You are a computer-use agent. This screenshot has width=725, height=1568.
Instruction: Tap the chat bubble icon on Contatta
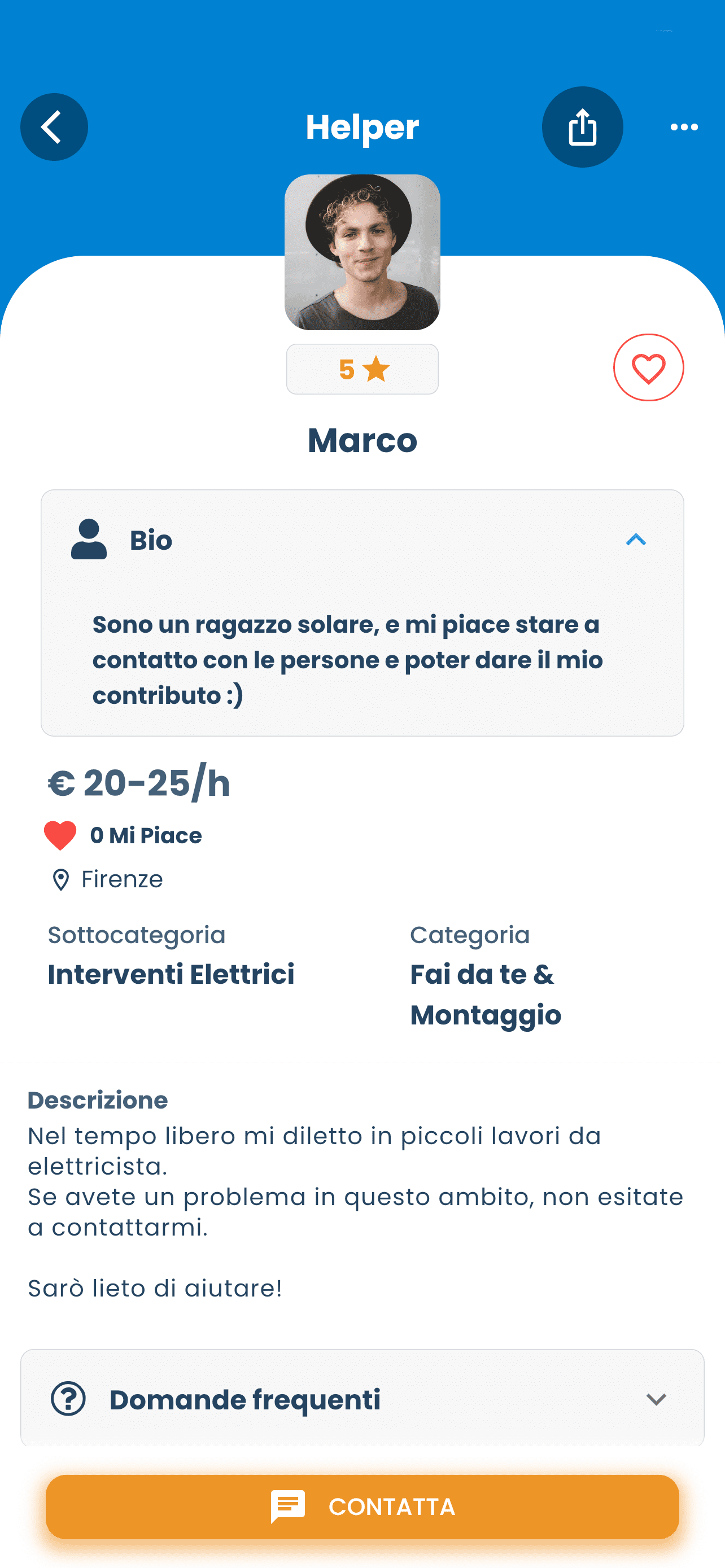pyautogui.click(x=288, y=1506)
